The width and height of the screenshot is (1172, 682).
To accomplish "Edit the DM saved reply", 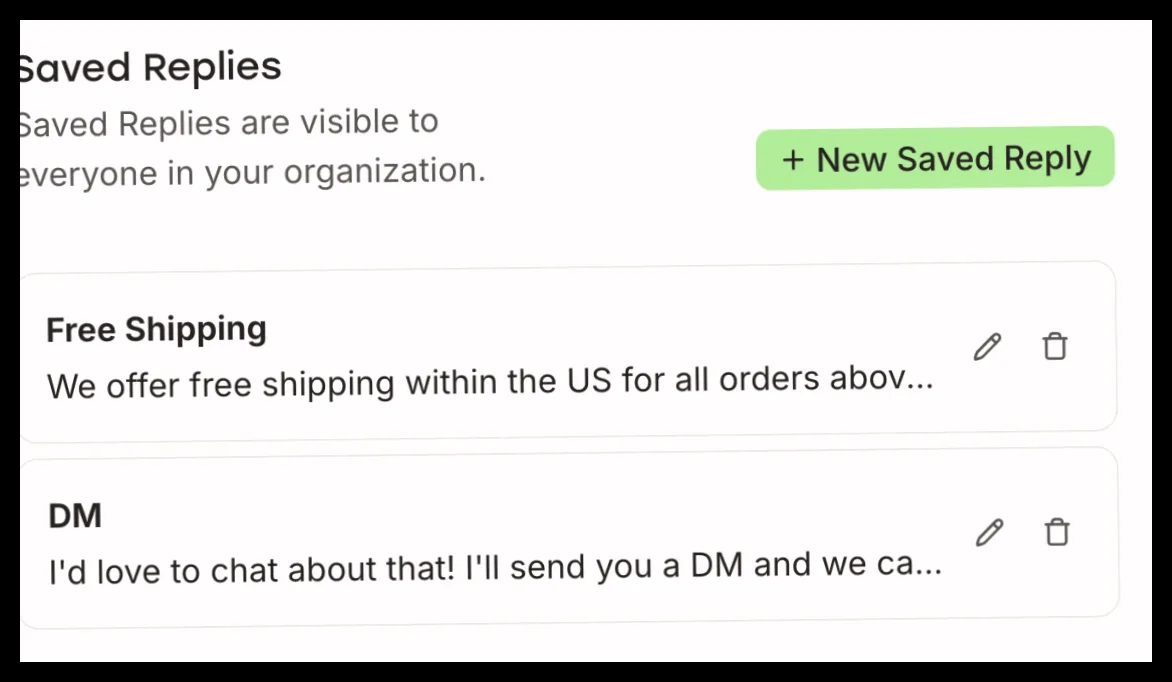I will pos(990,532).
